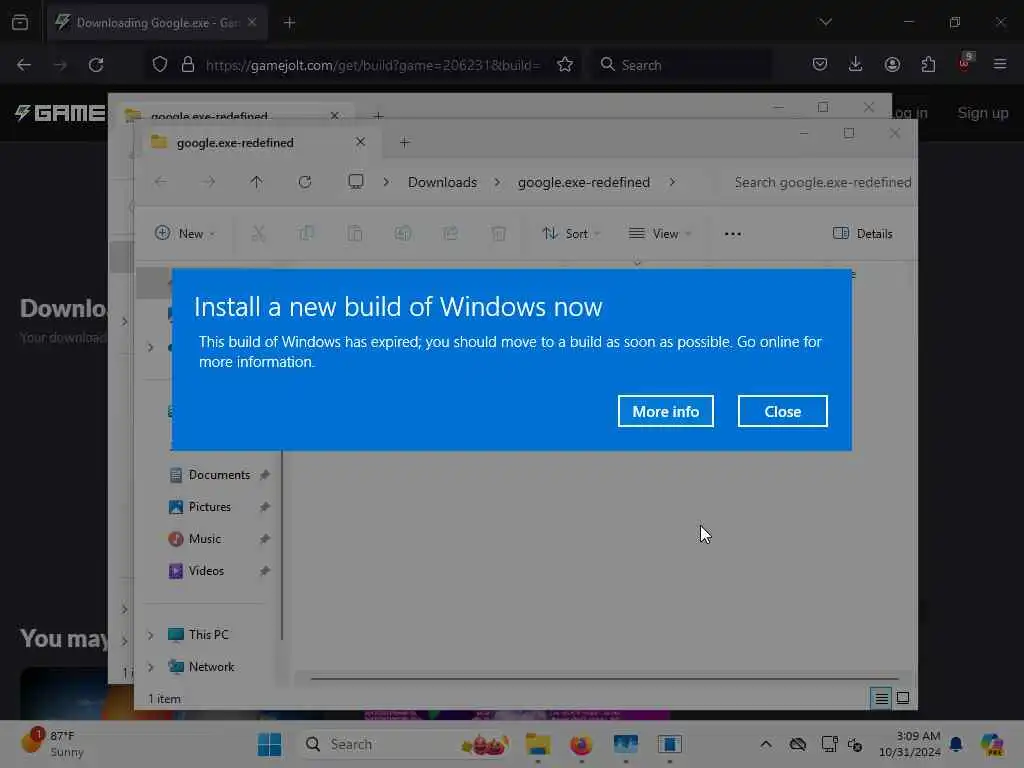Open Firefox application hamburger menu
The width and height of the screenshot is (1024, 768).
[x=1000, y=64]
